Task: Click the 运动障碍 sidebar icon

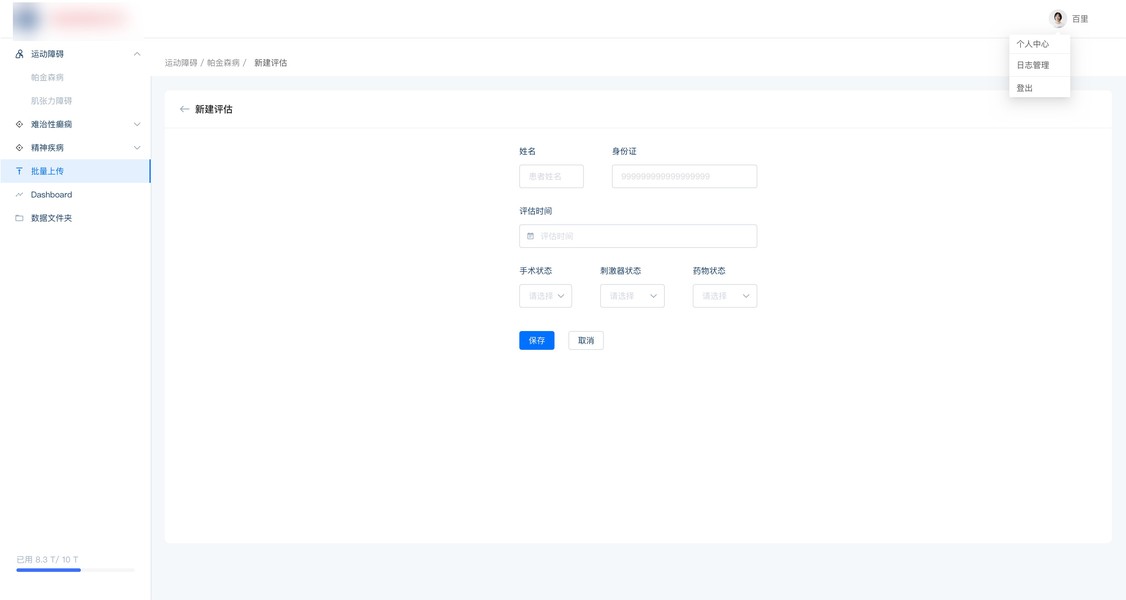Action: (x=19, y=54)
